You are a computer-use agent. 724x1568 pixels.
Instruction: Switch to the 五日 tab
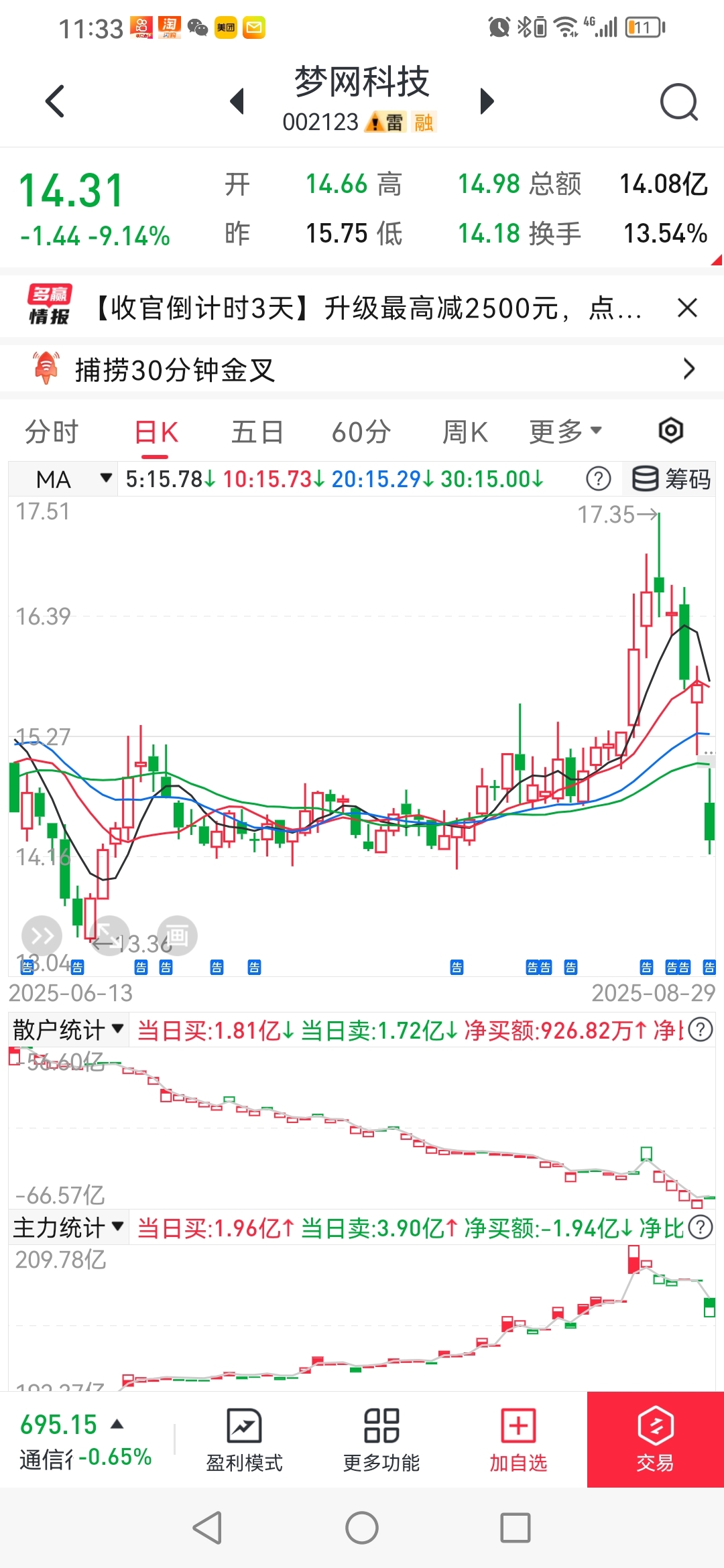[x=257, y=432]
